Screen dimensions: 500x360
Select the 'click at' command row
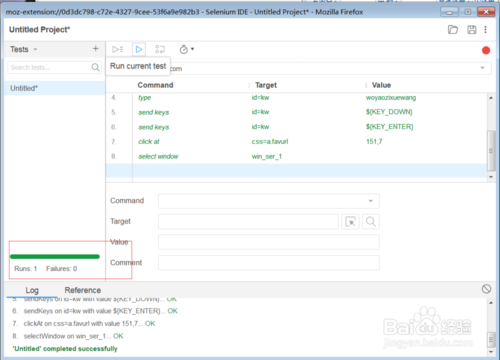(297, 142)
